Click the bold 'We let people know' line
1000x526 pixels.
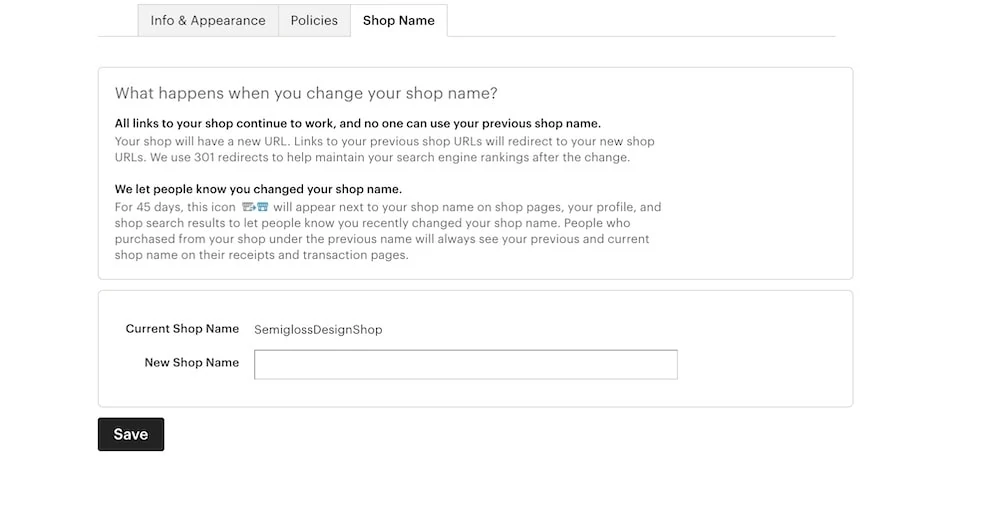pos(258,189)
